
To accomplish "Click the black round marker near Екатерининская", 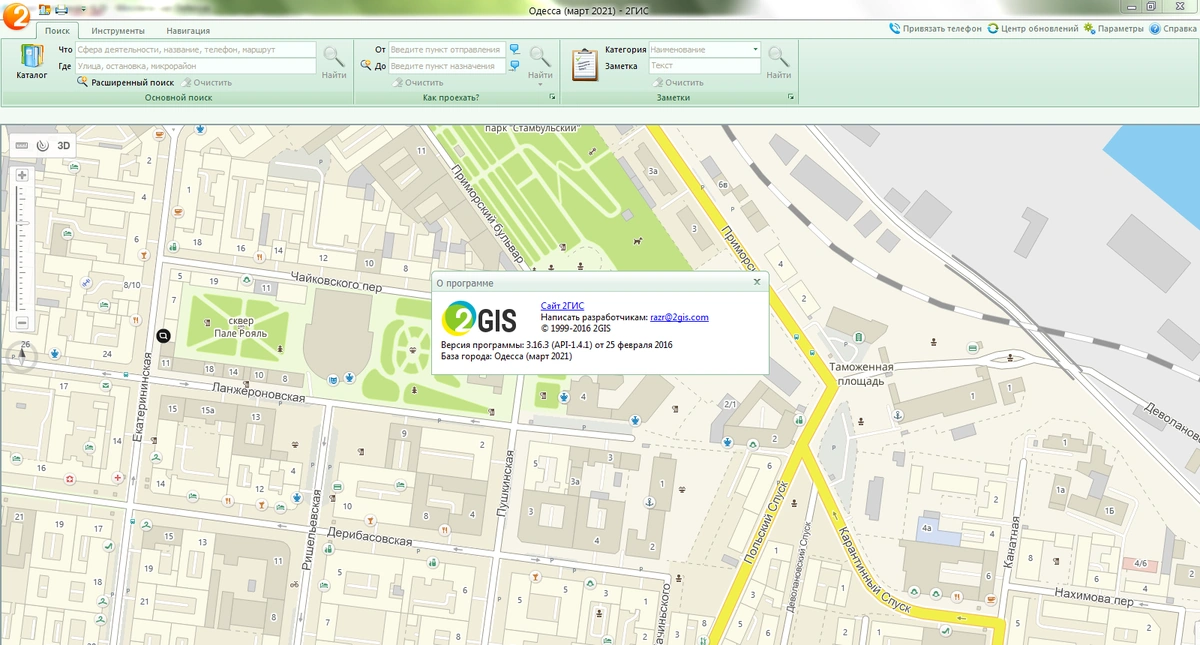I will tap(164, 337).
